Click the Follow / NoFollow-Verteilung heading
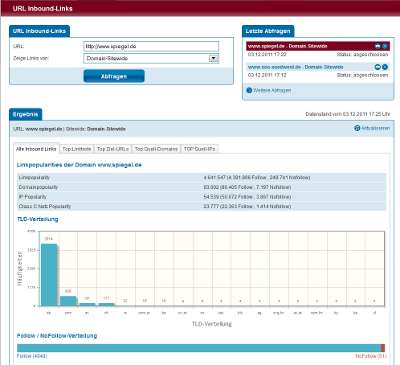Image resolution: width=400 pixels, height=365 pixels. pos(57,336)
